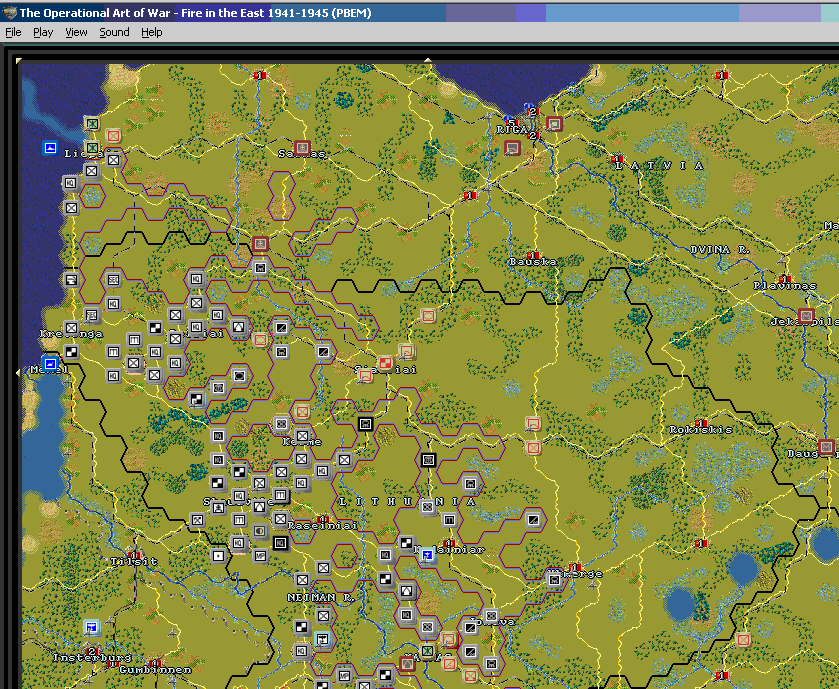Click the Insterburg town label
The width and height of the screenshot is (839, 689).
[92, 657]
